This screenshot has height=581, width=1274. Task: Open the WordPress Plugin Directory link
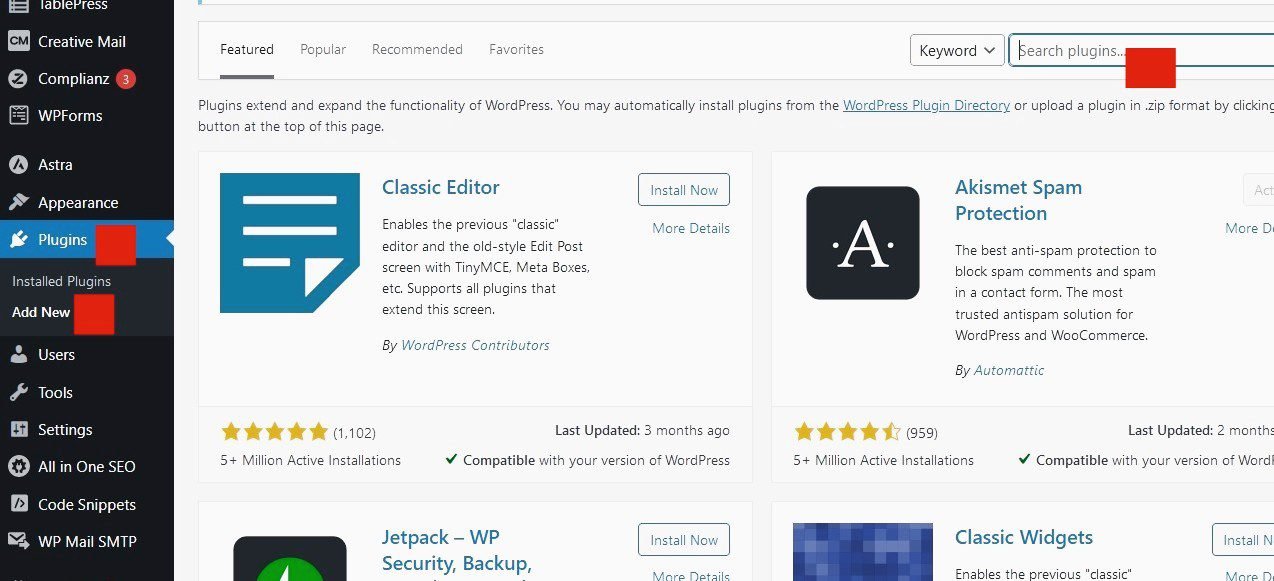pyautogui.click(x=926, y=105)
